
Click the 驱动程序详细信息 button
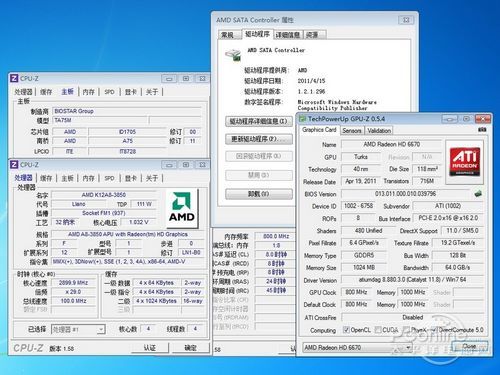[259, 121]
